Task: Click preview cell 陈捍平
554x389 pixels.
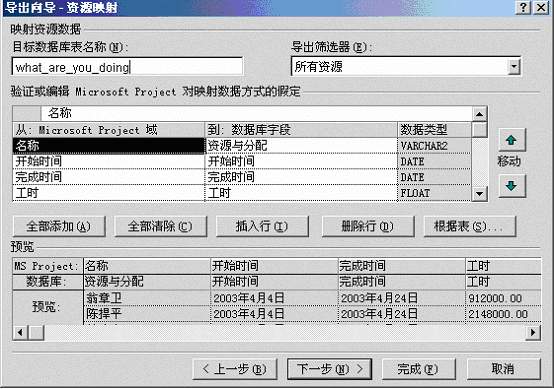Action: [x=147, y=313]
